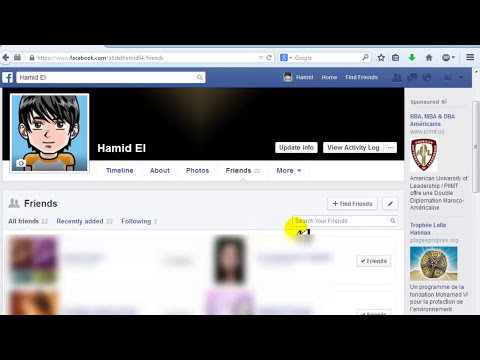The height and width of the screenshot is (360, 480).
Task: Click the Facebook logo icon
Action: 8,77
